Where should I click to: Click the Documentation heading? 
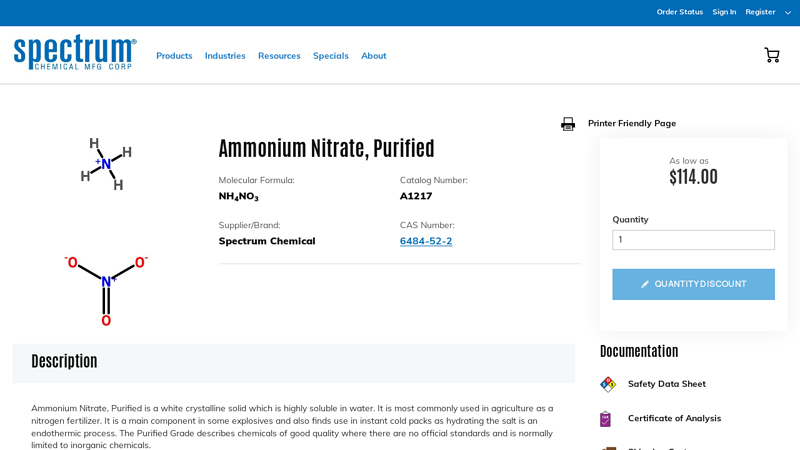coord(639,351)
